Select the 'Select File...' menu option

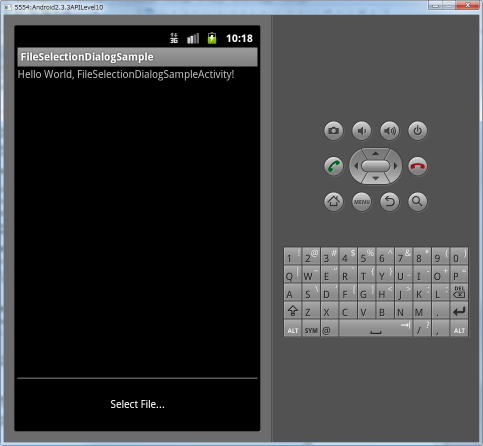[137, 404]
